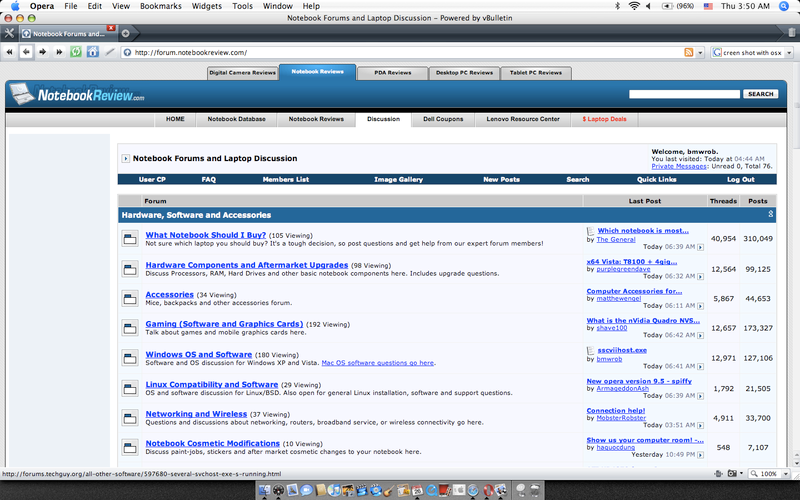
Task: Click the US flag input menu
Action: tap(708, 6)
